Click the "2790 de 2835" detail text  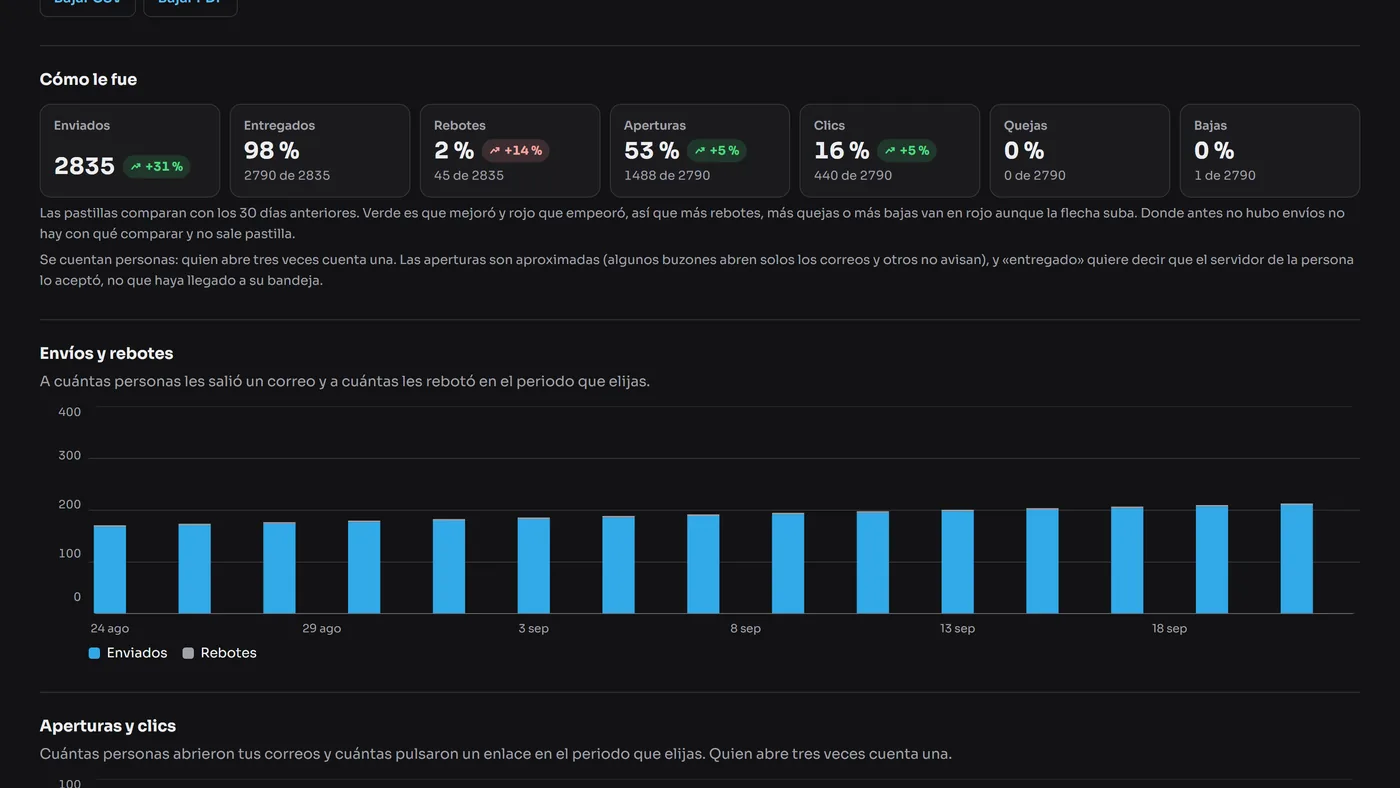click(x=287, y=175)
